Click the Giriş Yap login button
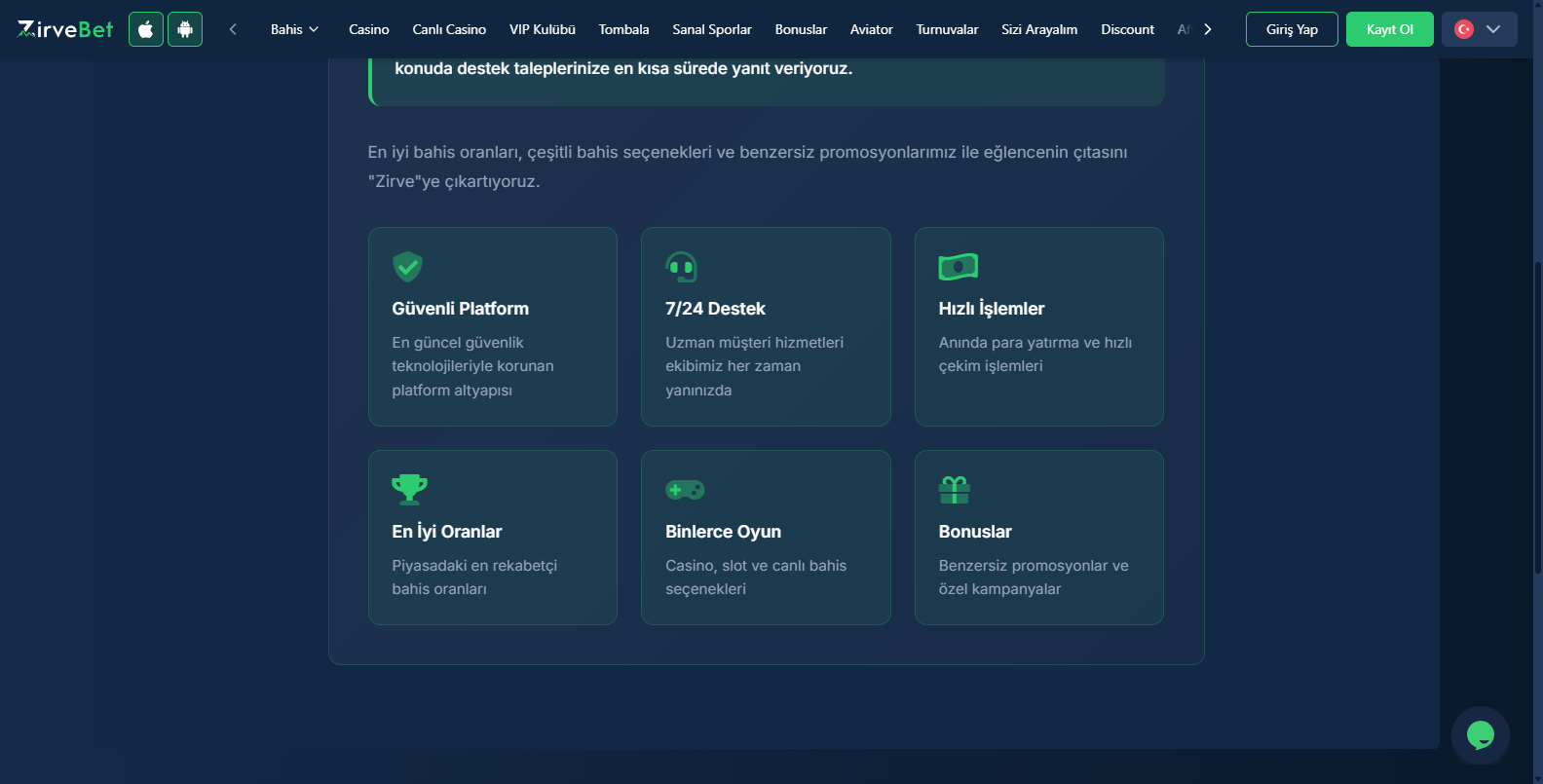This screenshot has height=784, width=1543. click(1292, 29)
